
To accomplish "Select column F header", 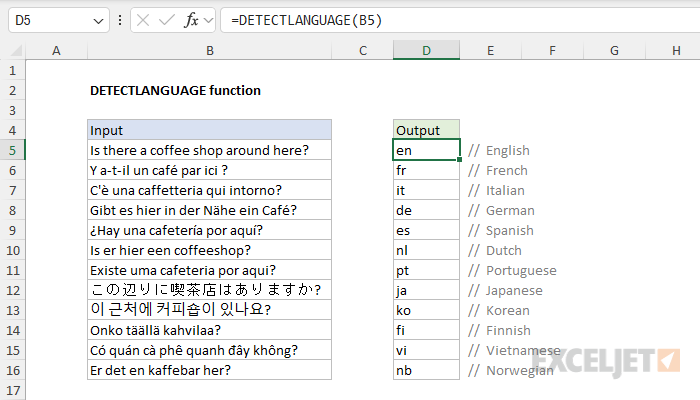I will [552, 50].
